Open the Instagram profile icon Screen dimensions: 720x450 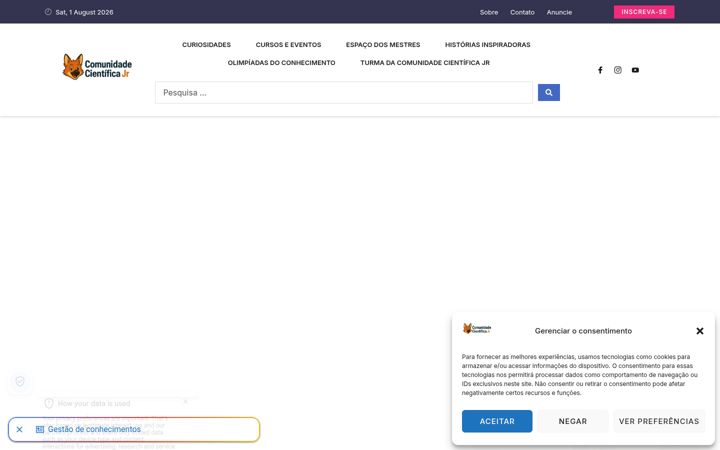[618, 70]
